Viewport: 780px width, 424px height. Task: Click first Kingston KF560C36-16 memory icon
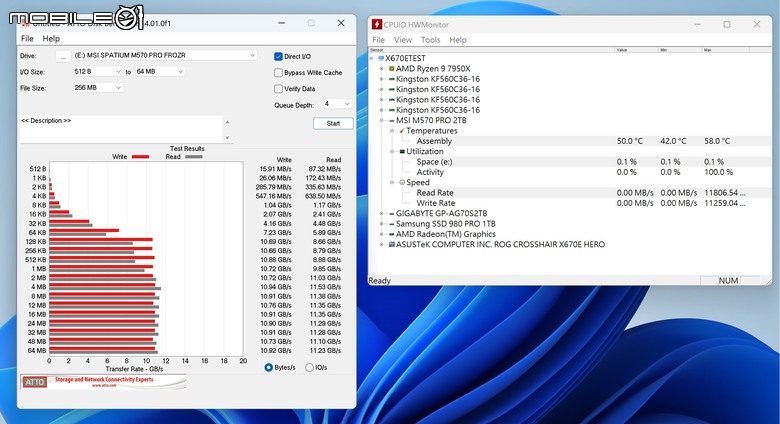[391, 79]
